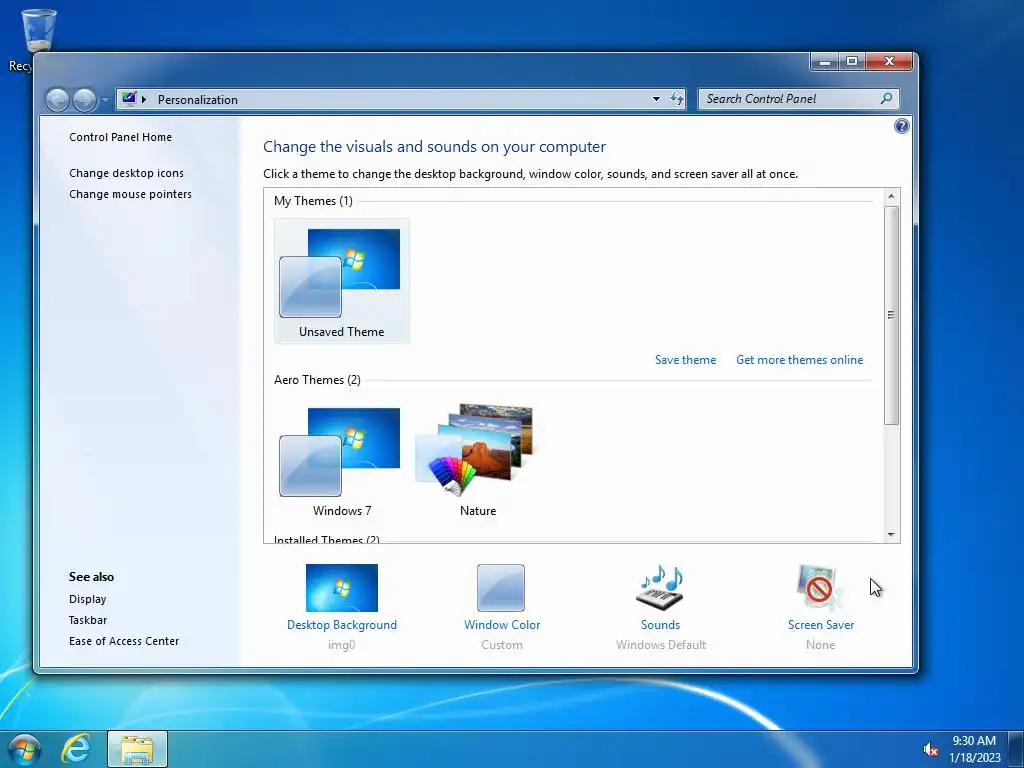Click the muted volume tray icon
1024x768 pixels.
[x=931, y=750]
